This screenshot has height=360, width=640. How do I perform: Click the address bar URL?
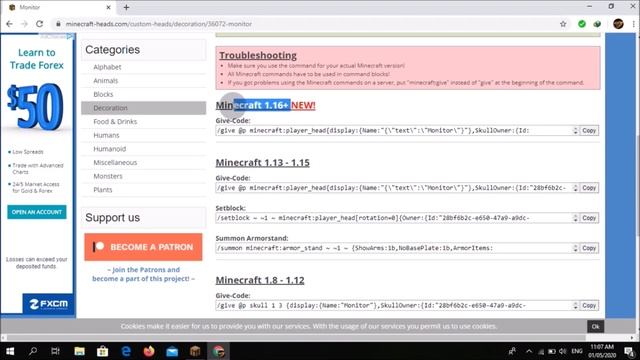click(x=159, y=24)
